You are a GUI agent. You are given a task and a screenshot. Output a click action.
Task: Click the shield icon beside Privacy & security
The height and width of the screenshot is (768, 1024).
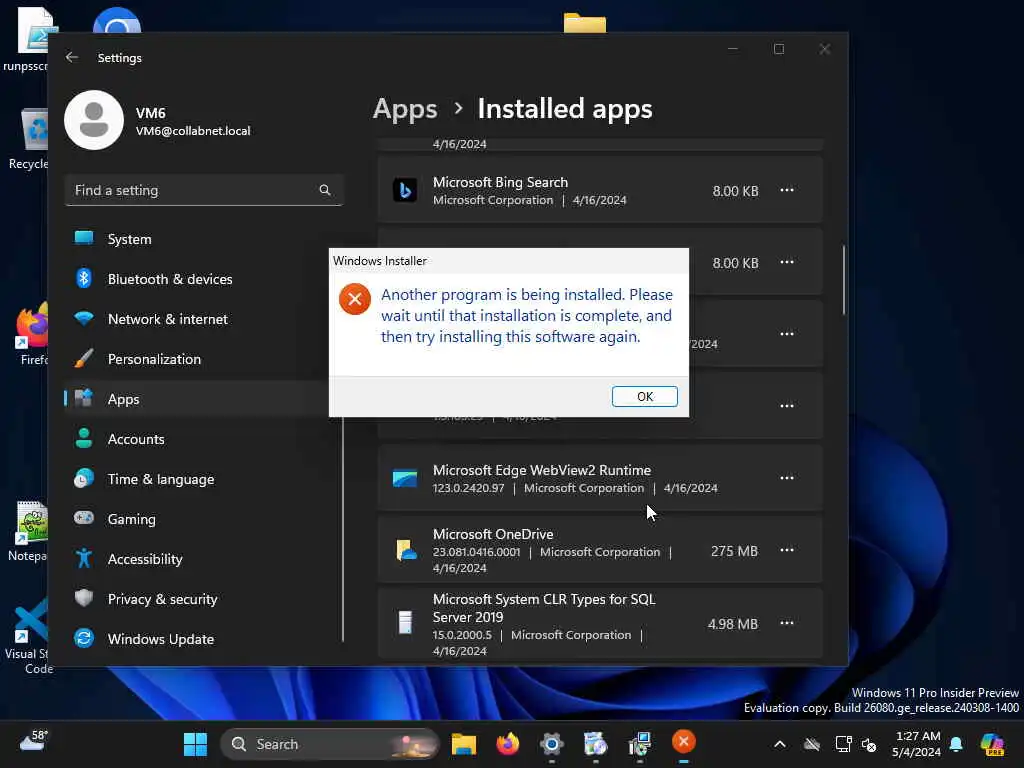click(84, 598)
